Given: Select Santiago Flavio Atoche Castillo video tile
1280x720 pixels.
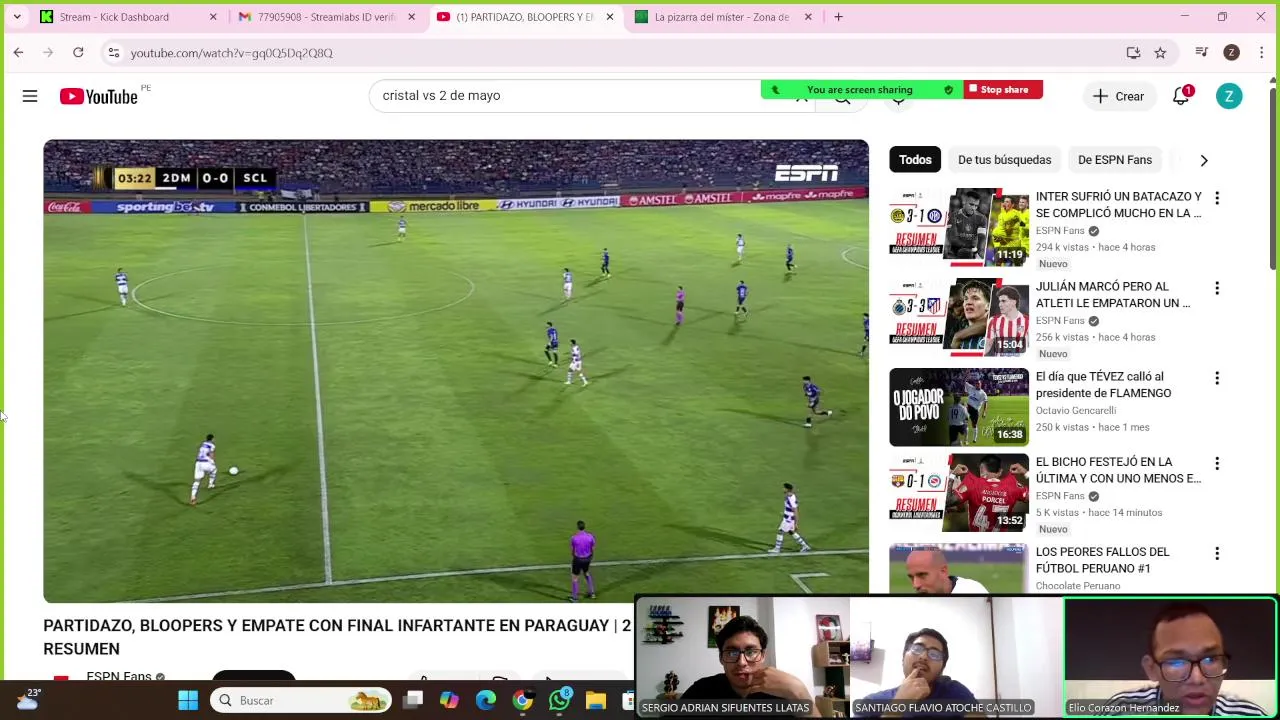Looking at the screenshot, I should point(955,657).
